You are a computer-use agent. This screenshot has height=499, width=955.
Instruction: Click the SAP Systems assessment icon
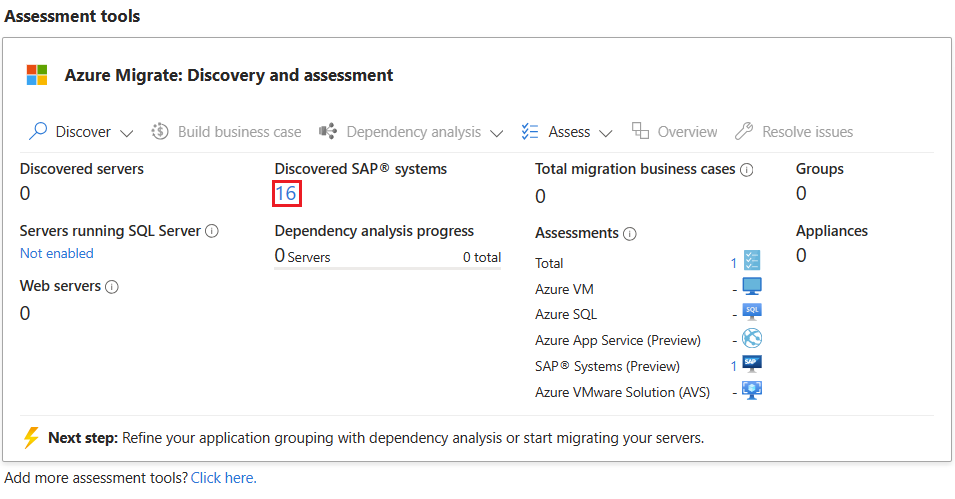[x=752, y=365]
